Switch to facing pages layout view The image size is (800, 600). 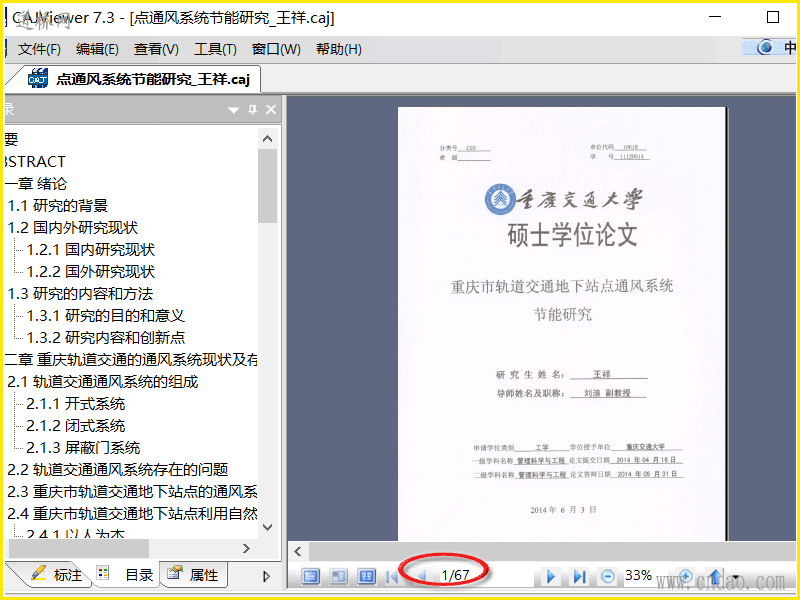click(366, 577)
